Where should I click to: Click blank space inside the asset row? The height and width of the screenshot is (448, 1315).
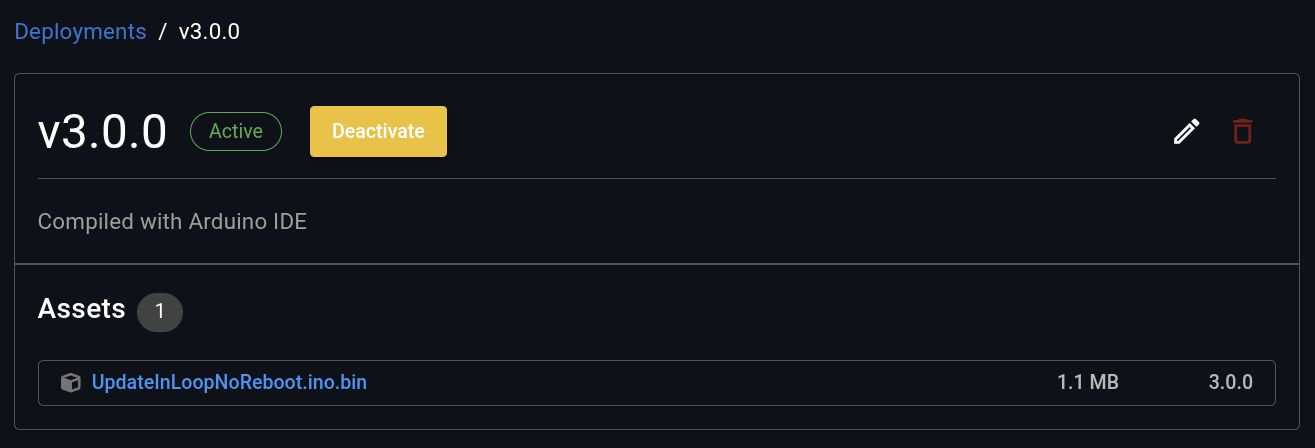(700, 382)
